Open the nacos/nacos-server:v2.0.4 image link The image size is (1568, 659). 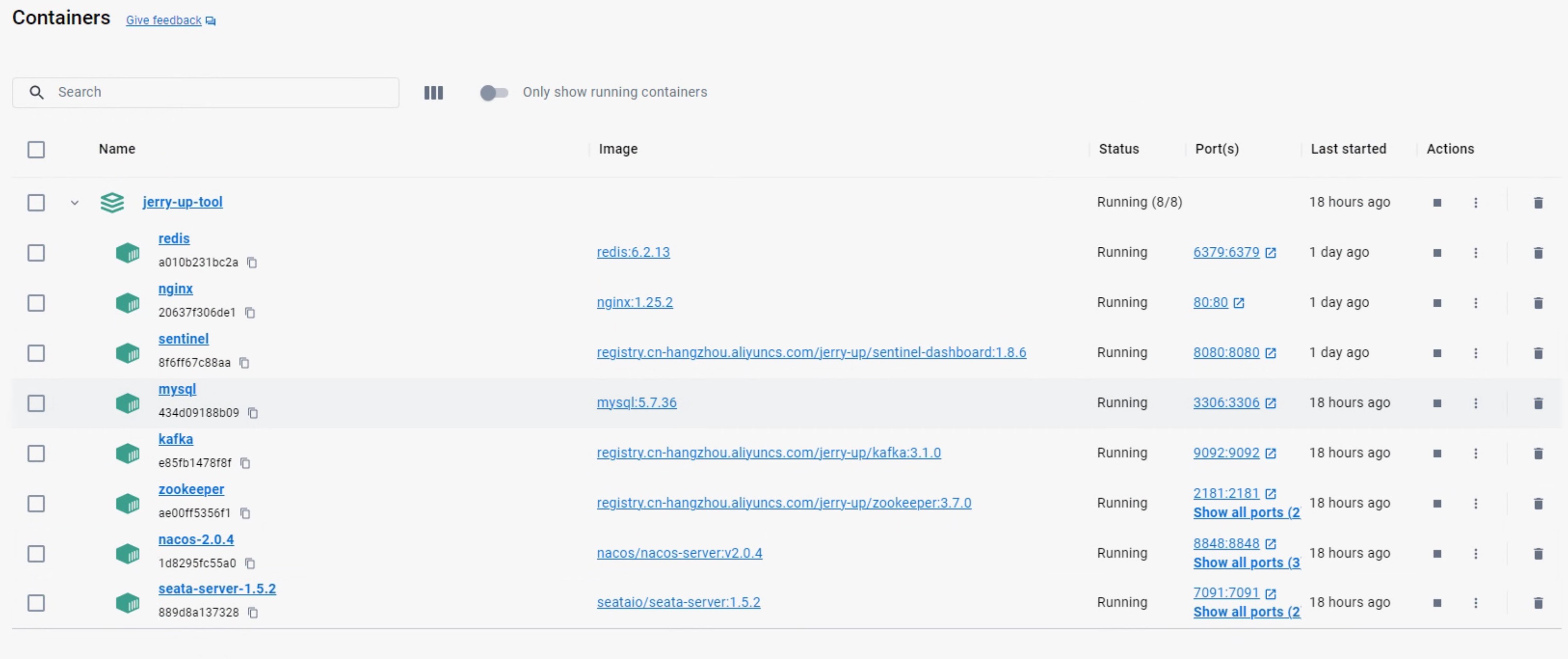click(679, 553)
